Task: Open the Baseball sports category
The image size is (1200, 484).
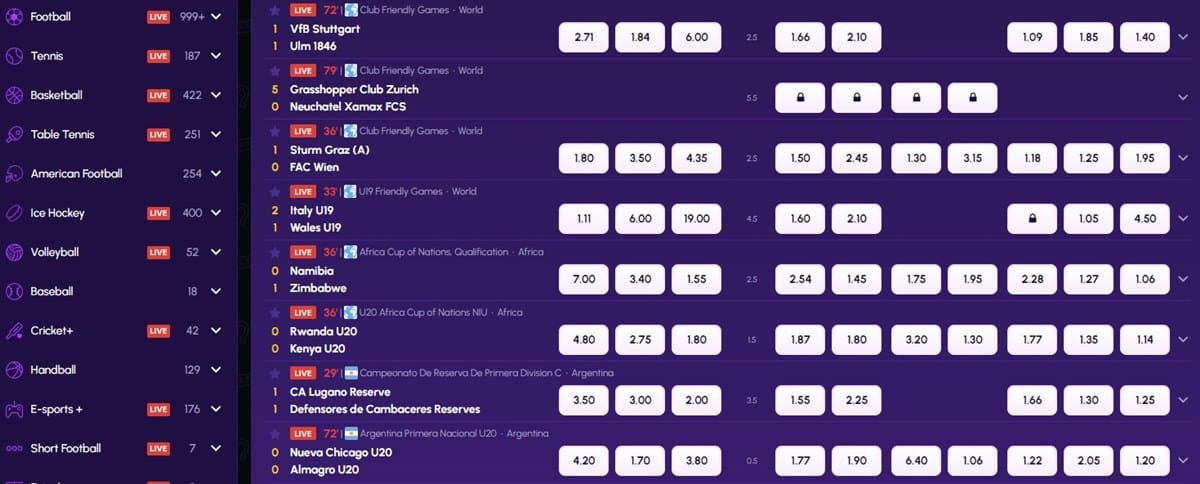Action: 53,291
